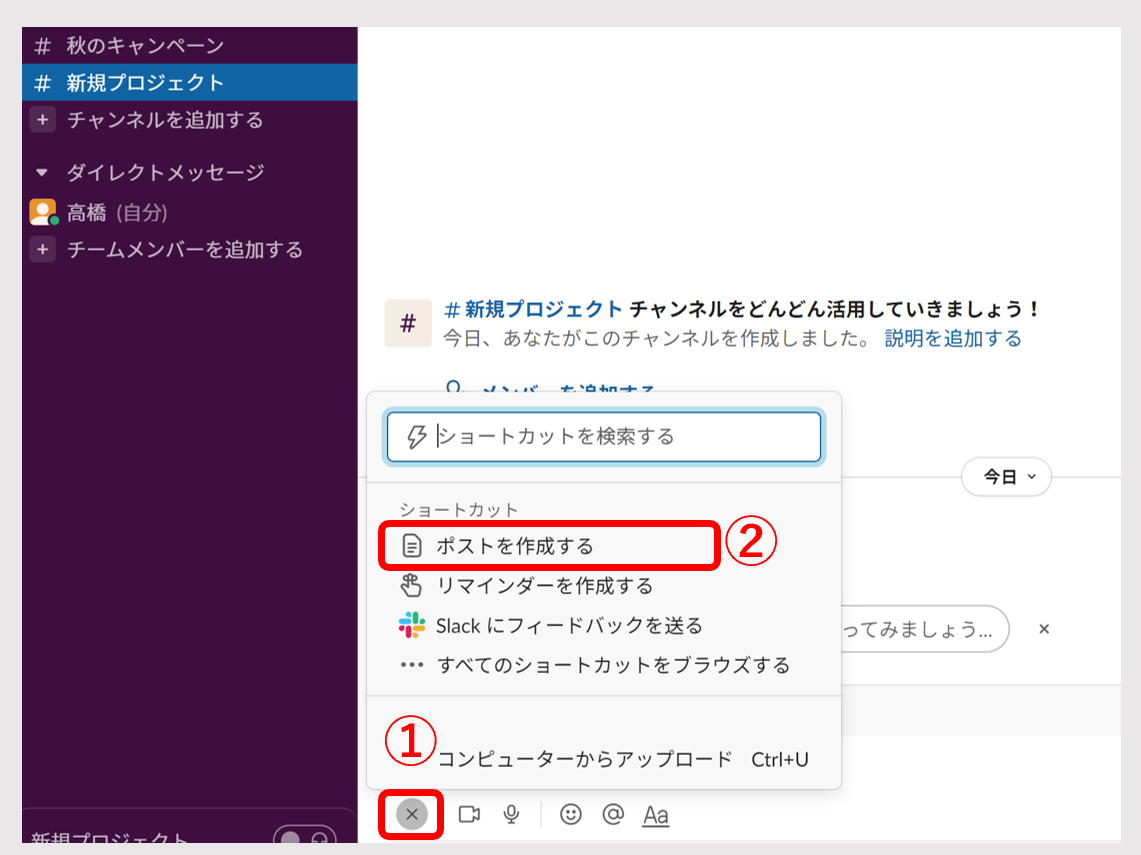This screenshot has width=1141, height=855.
Task: Open the 今日 date dropdown
Action: coord(1006,477)
